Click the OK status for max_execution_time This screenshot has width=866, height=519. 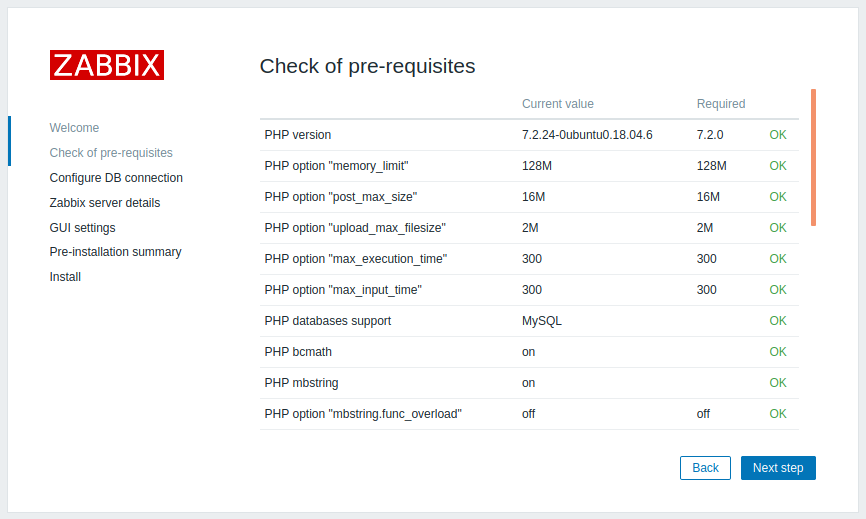pyautogui.click(x=778, y=258)
